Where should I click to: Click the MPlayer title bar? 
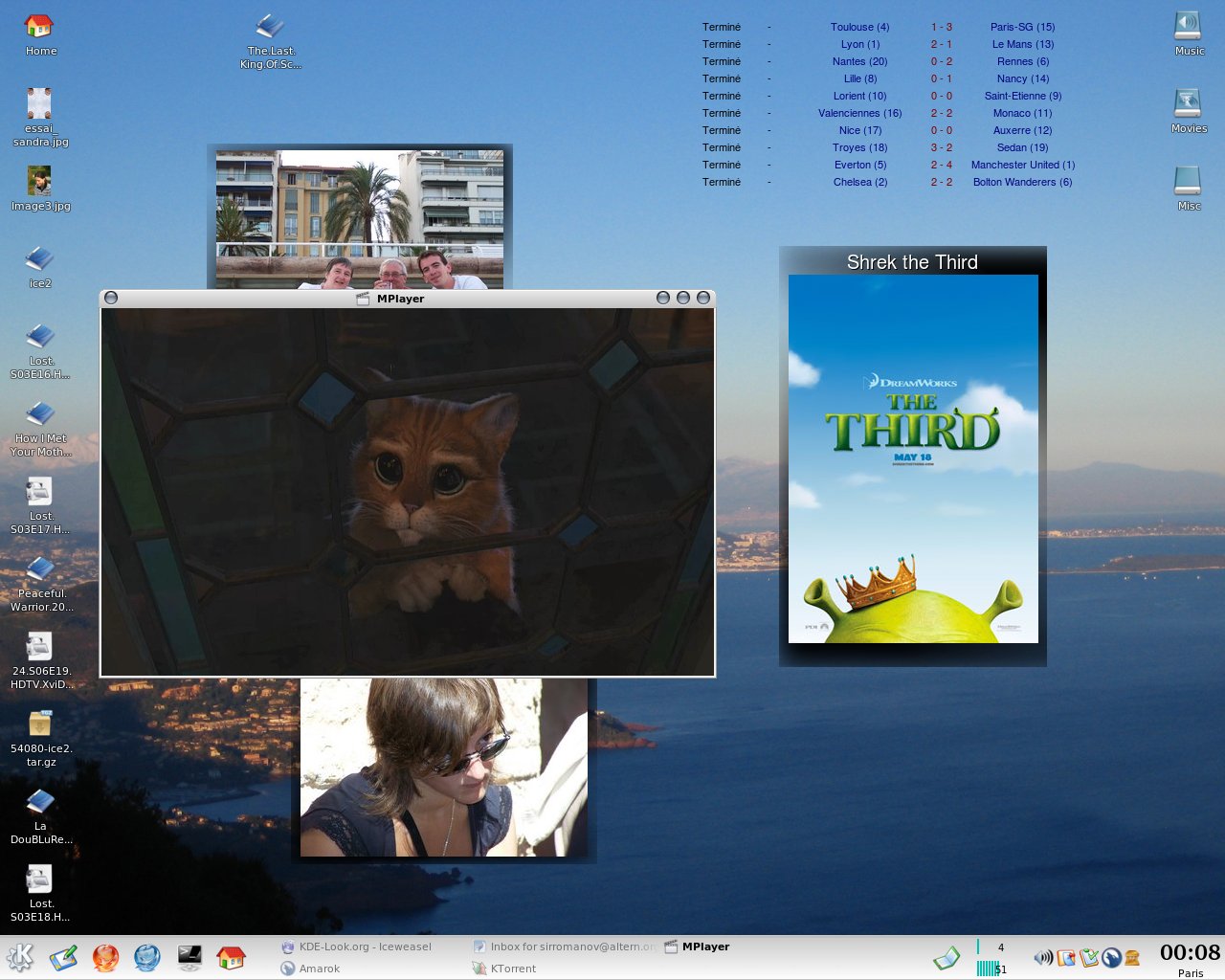point(408,298)
